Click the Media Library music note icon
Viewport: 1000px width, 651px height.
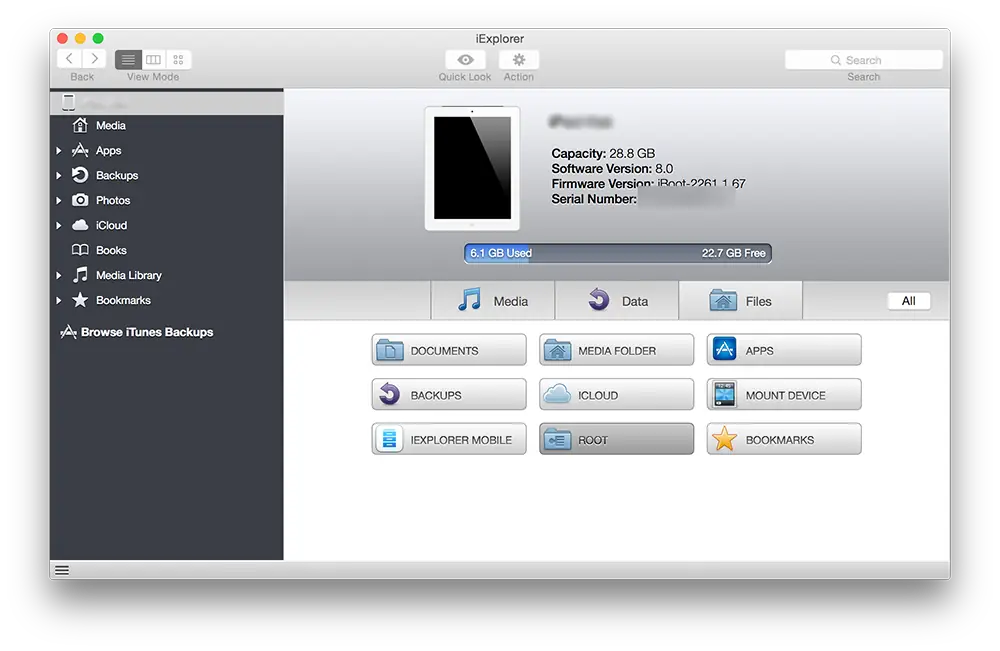(x=80, y=275)
